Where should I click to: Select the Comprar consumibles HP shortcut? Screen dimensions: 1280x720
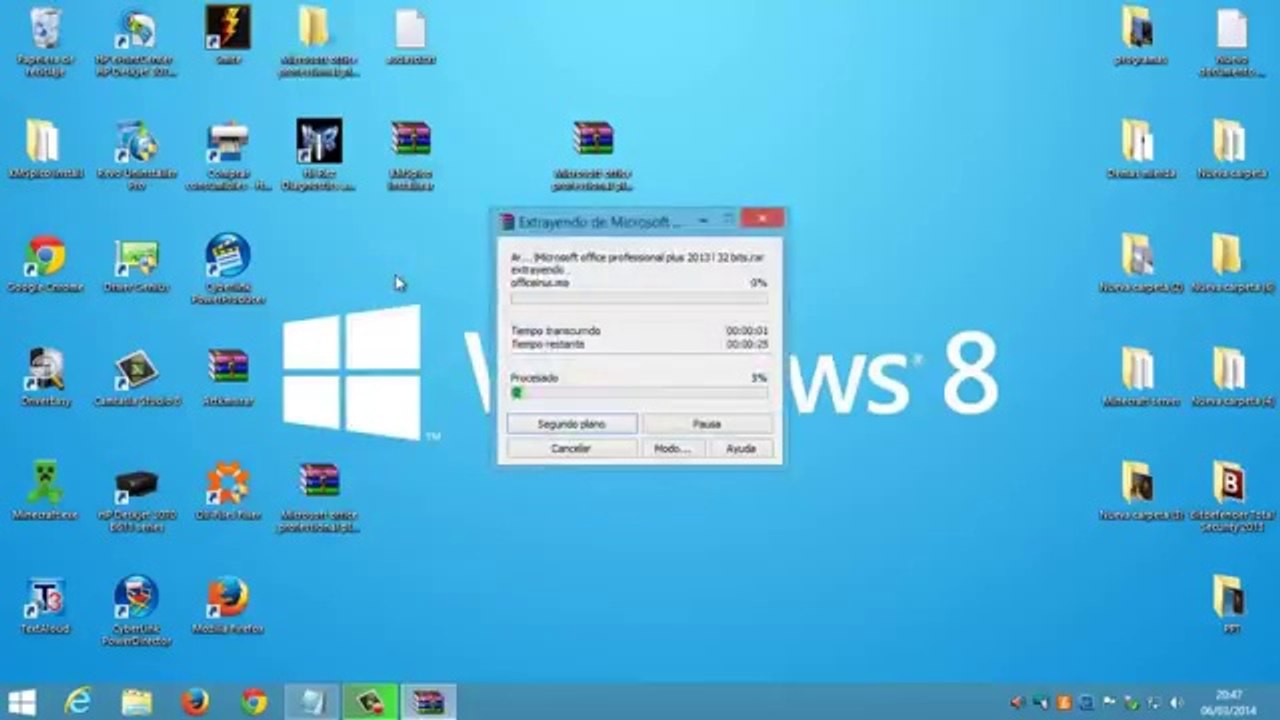click(x=228, y=154)
